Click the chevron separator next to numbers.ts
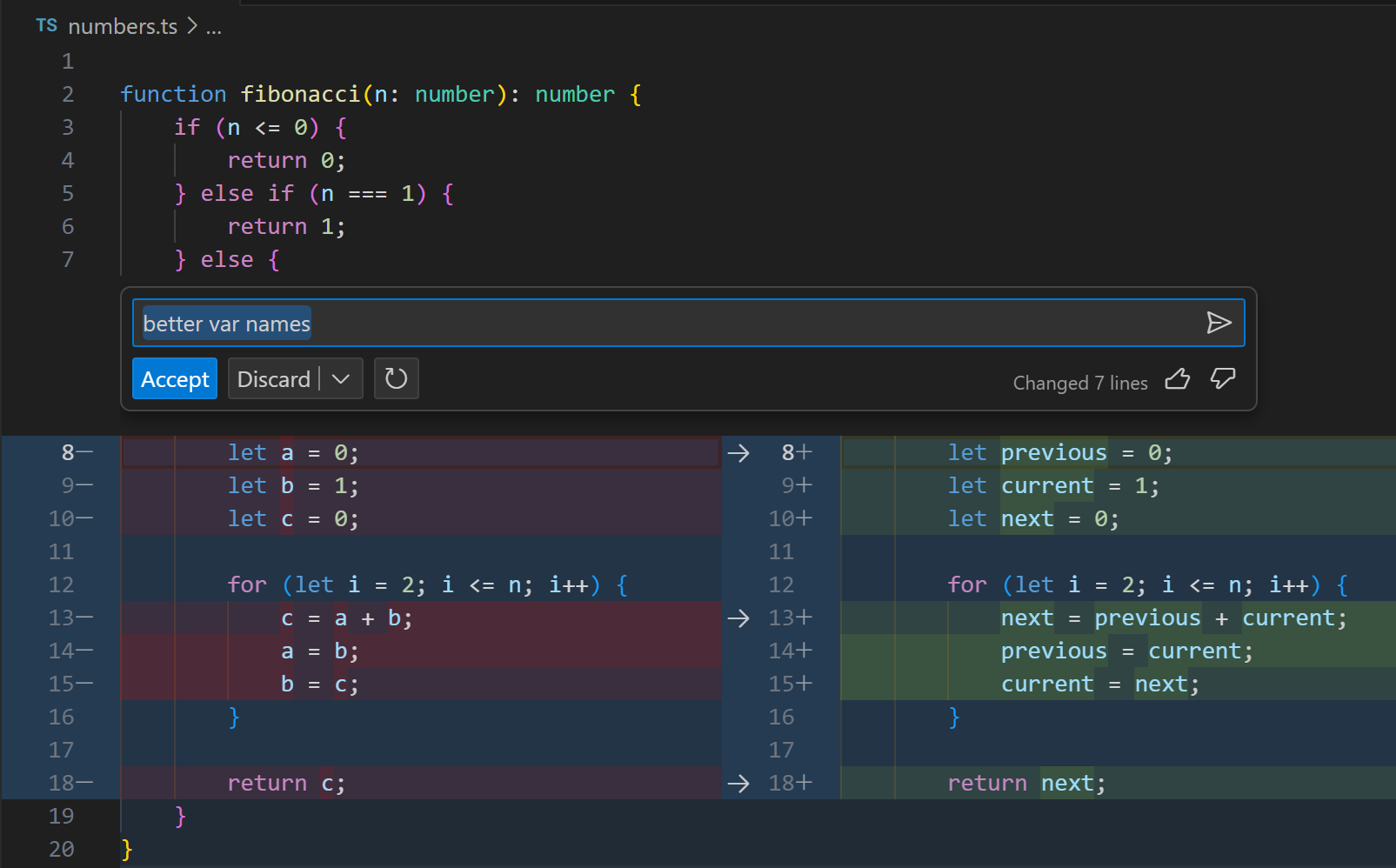This screenshot has height=868, width=1396. point(193,26)
